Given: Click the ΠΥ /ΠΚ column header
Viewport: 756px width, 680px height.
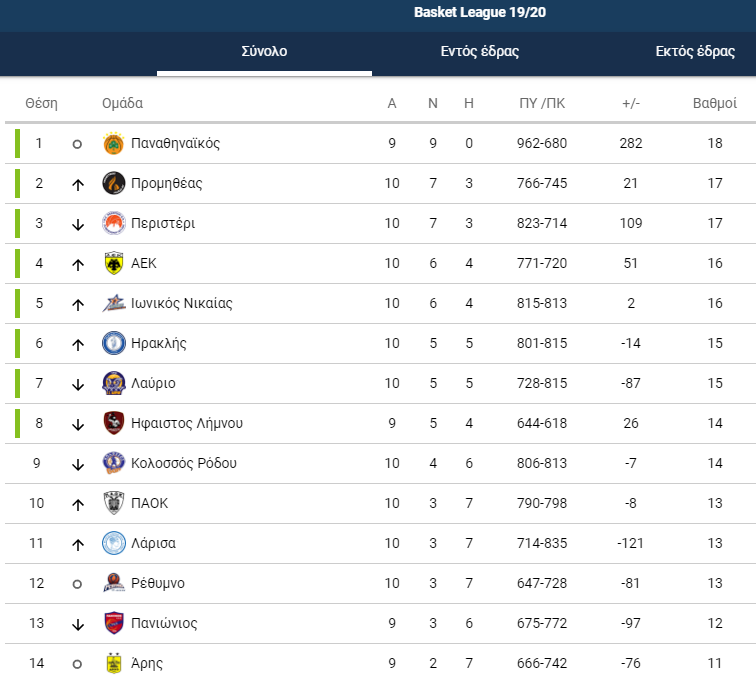Looking at the screenshot, I should (542, 103).
